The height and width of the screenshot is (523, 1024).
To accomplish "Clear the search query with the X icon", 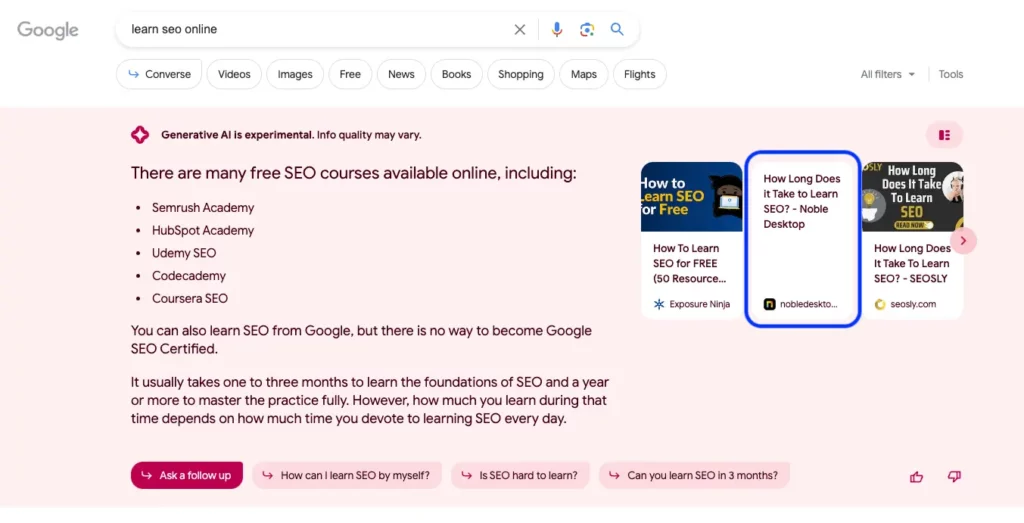I will (x=520, y=30).
